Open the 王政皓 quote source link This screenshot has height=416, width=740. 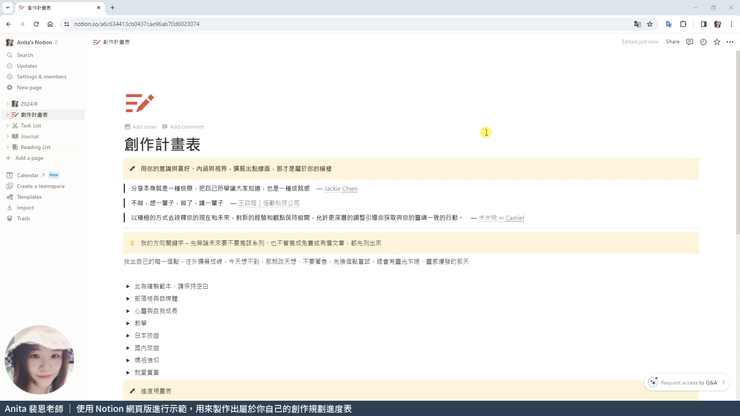(269, 203)
